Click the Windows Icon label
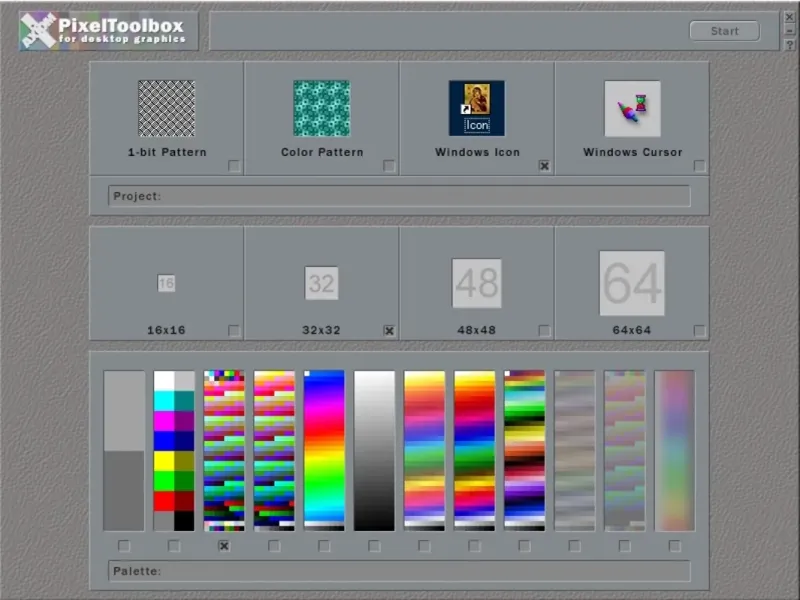800x600 pixels. [x=477, y=152]
